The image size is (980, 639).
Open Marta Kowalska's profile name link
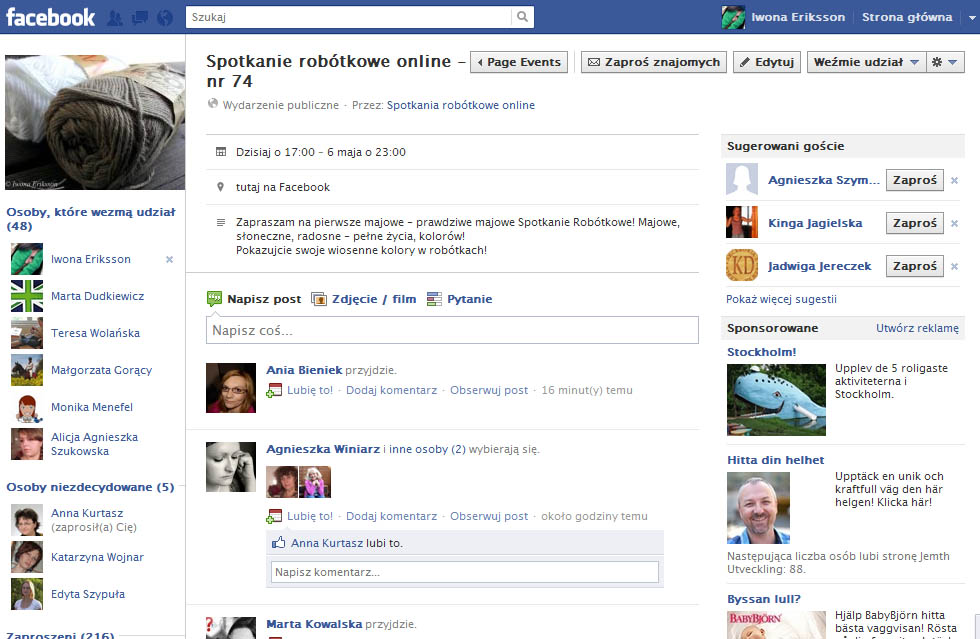tap(314, 624)
